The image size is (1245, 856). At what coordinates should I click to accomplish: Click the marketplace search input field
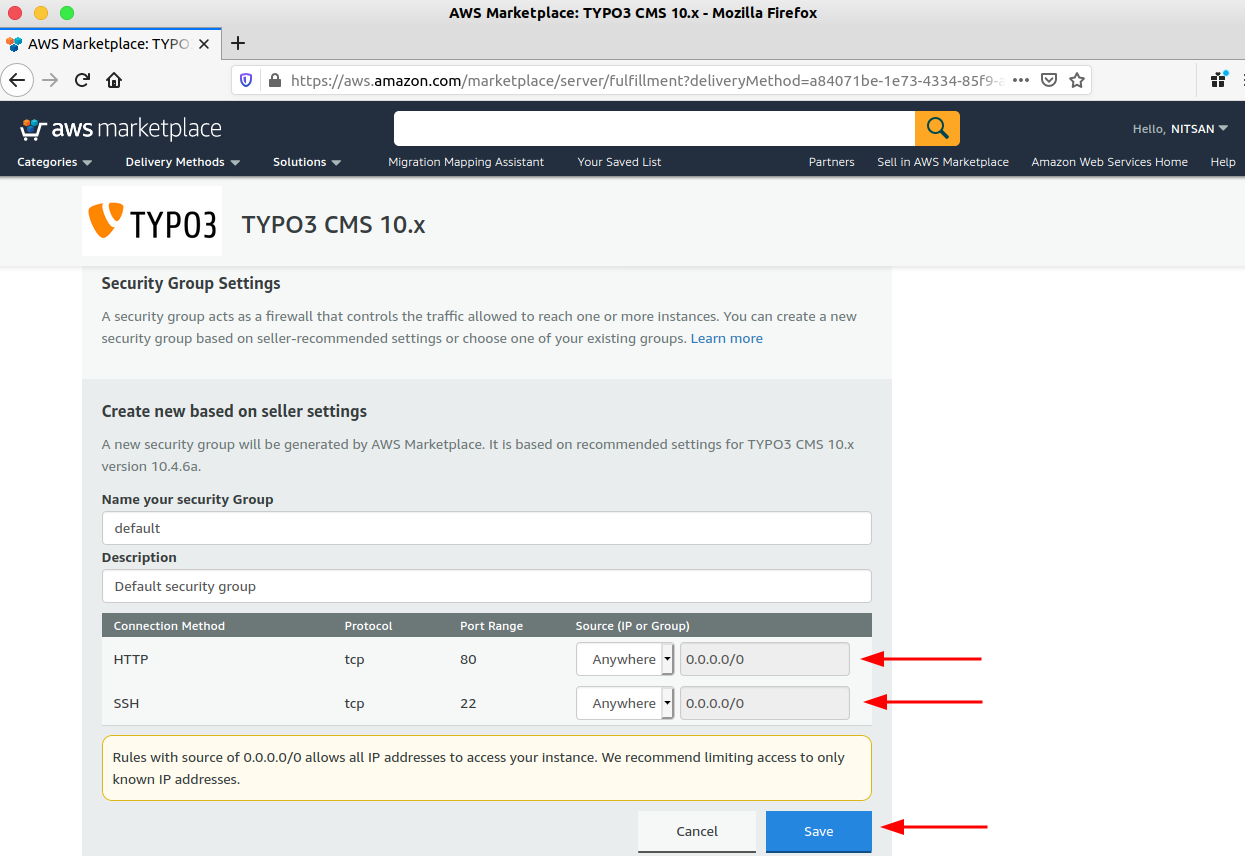(655, 128)
